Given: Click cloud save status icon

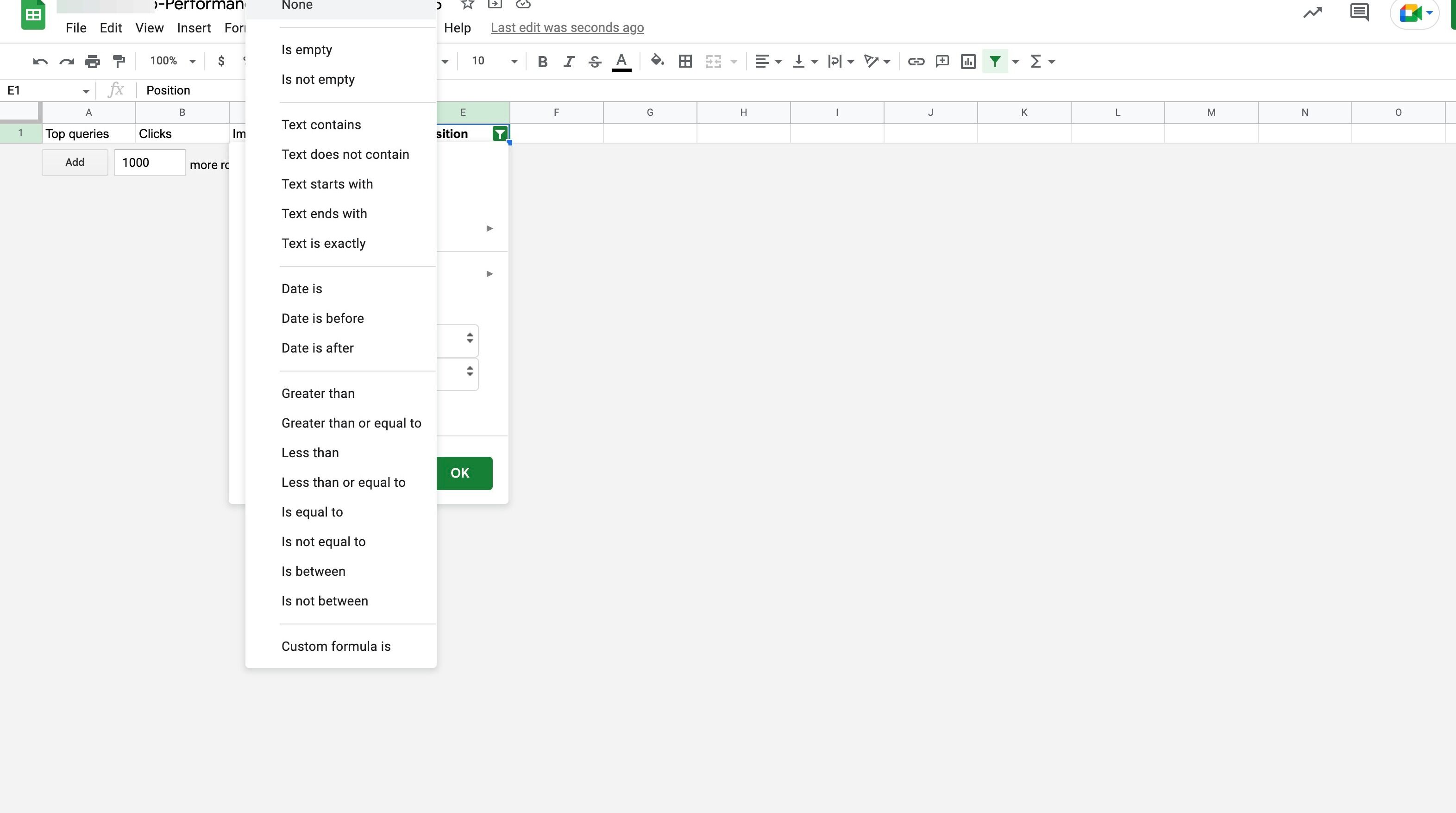Looking at the screenshot, I should point(523,5).
